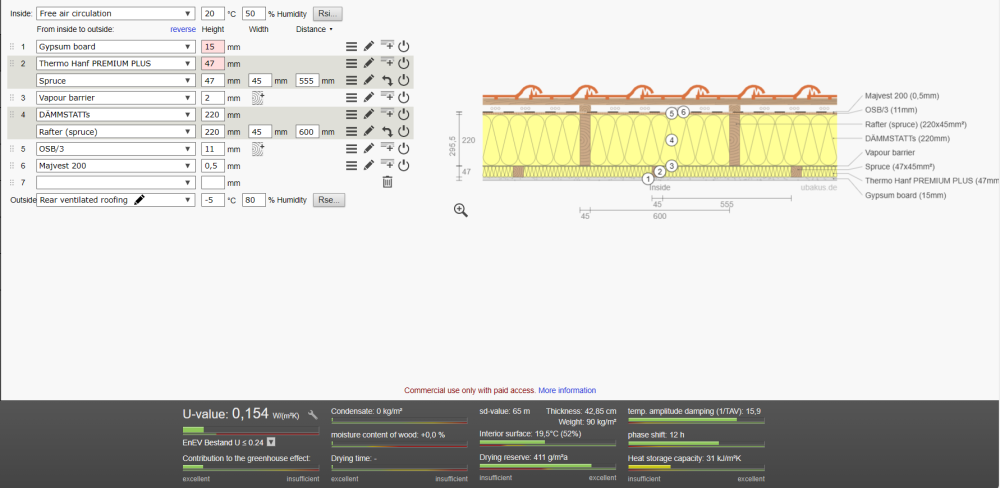Grab the drag handle of layer 5 OSB/3

(x=11, y=148)
